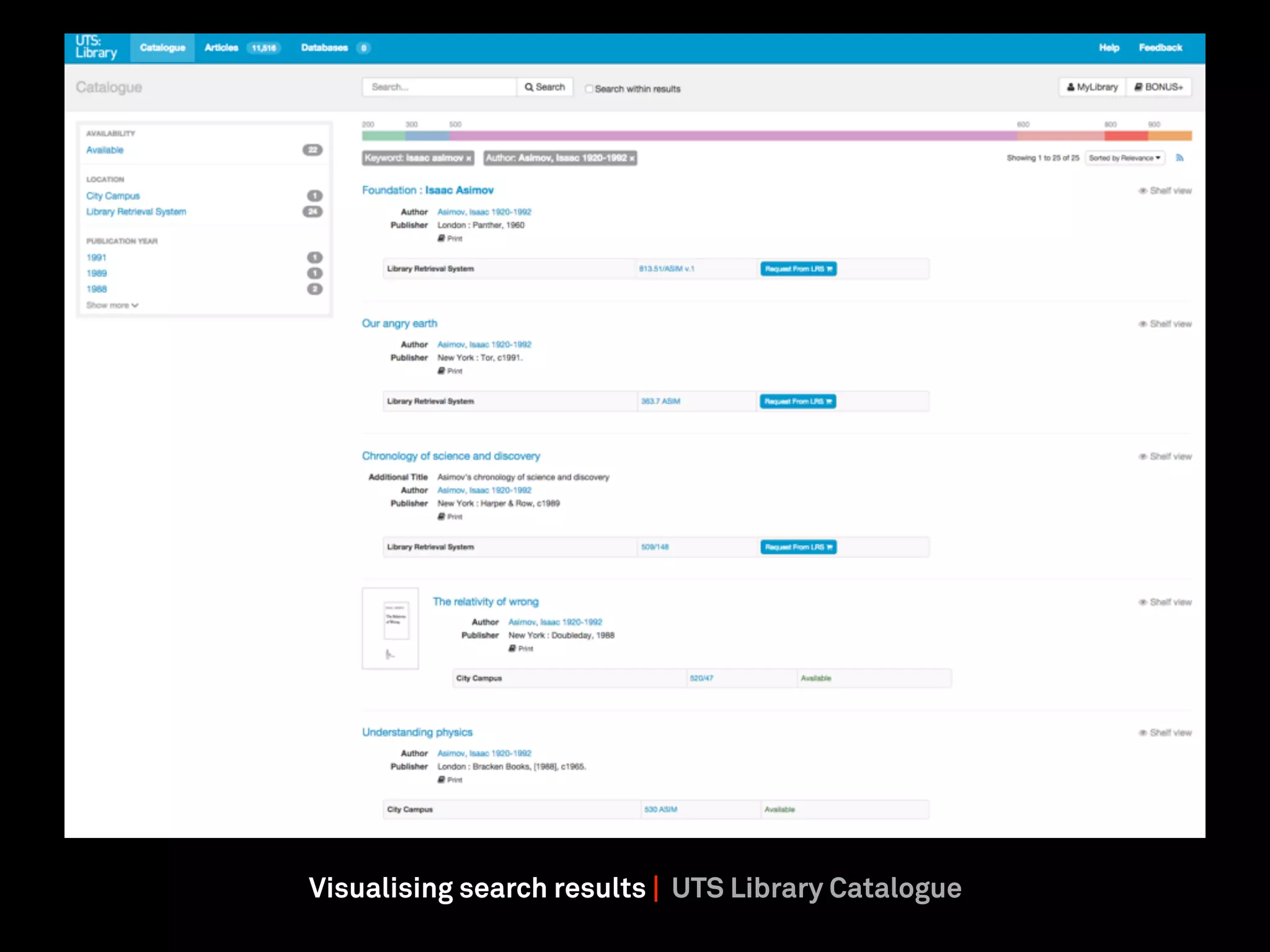The height and width of the screenshot is (952, 1270).
Task: Open Our angry earth title
Action: (x=399, y=324)
